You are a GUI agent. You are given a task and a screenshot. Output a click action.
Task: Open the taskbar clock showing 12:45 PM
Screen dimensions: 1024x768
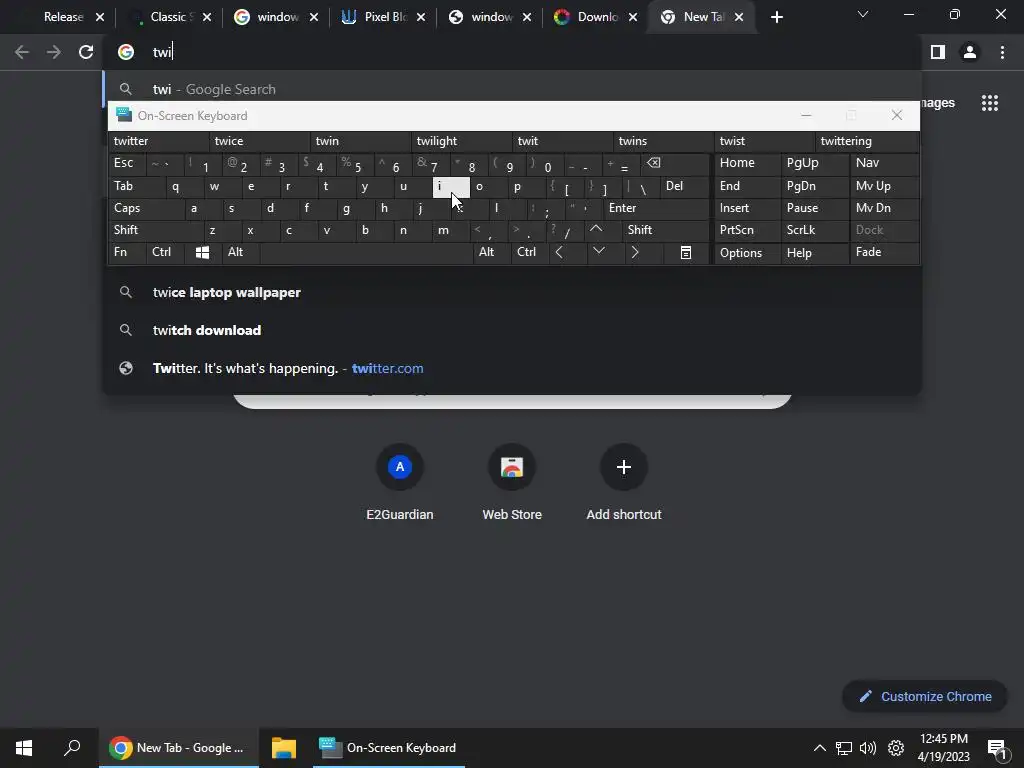coord(944,748)
